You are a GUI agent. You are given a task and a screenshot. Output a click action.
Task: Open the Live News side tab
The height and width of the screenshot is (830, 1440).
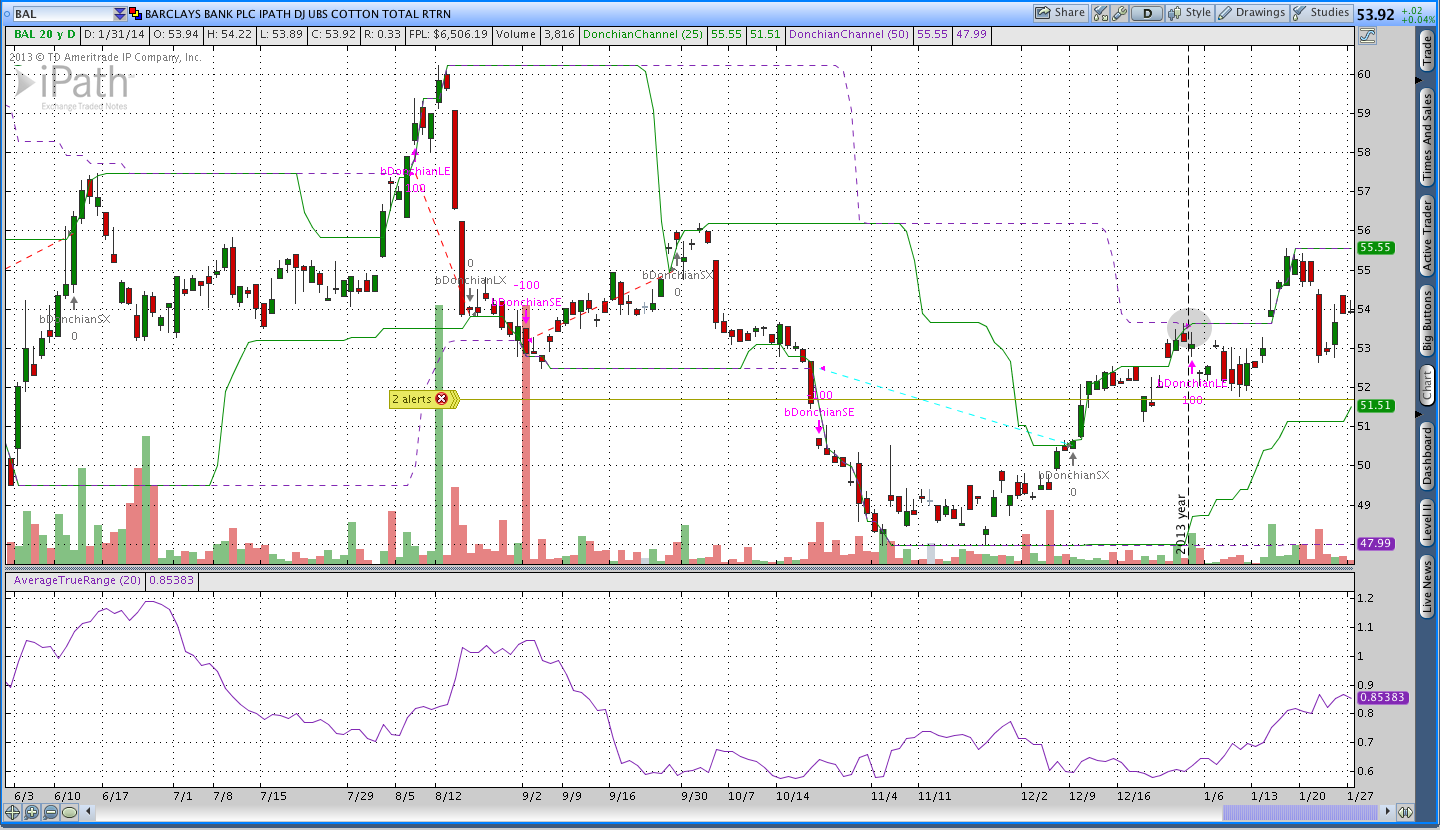1428,587
